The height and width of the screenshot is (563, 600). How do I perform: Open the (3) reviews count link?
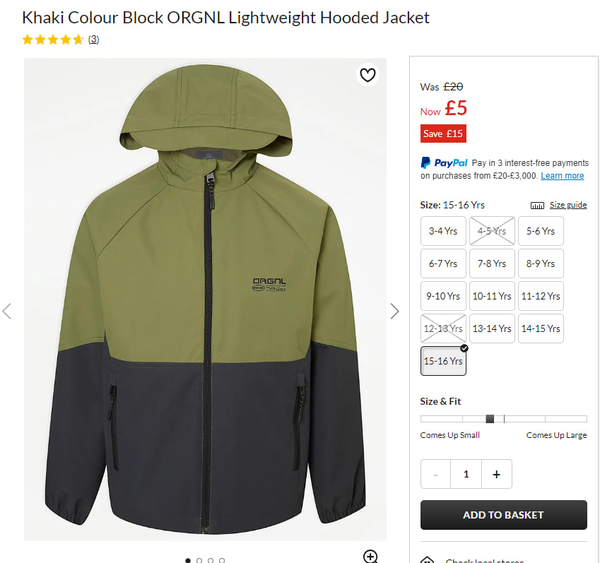(x=93, y=39)
